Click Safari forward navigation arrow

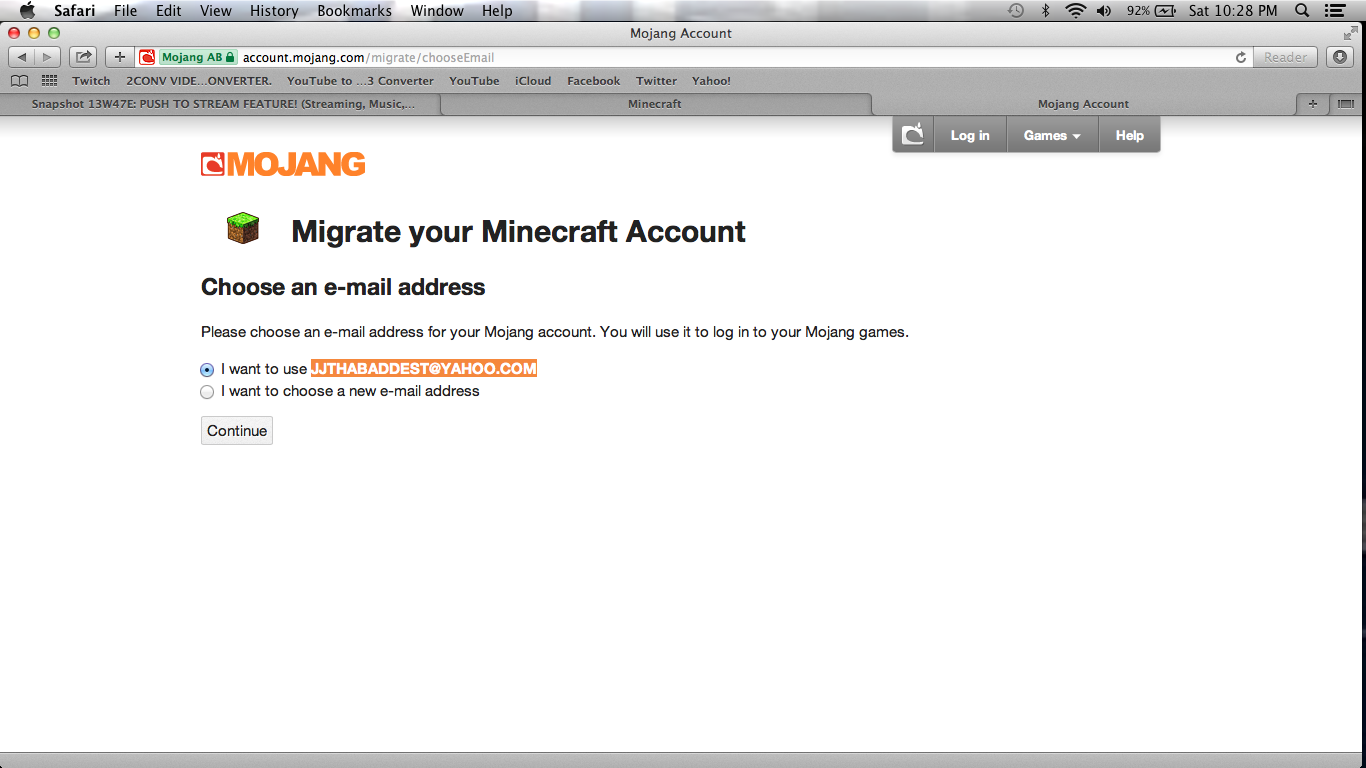tap(48, 57)
